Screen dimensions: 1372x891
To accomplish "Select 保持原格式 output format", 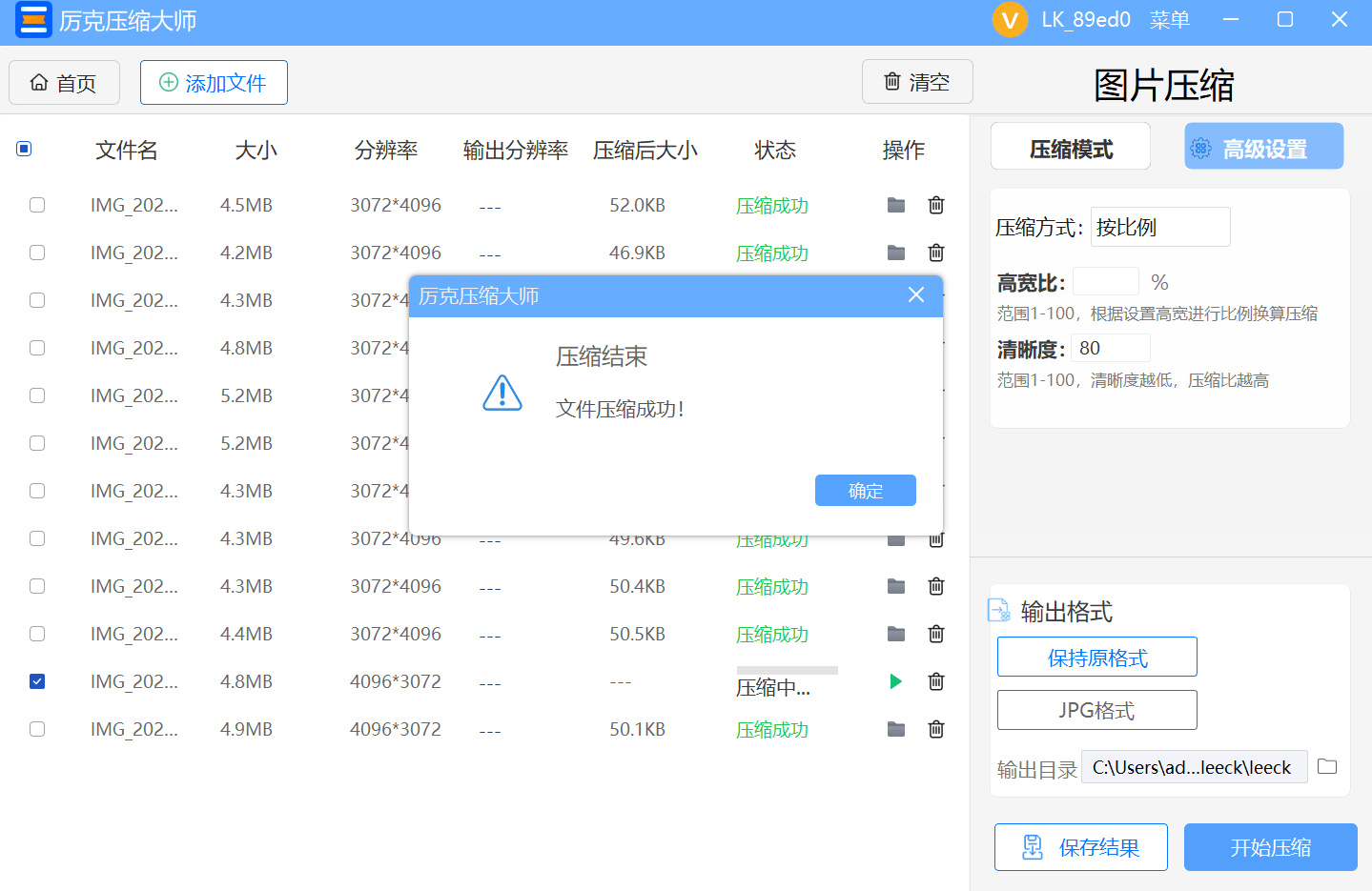I will pyautogui.click(x=1097, y=657).
